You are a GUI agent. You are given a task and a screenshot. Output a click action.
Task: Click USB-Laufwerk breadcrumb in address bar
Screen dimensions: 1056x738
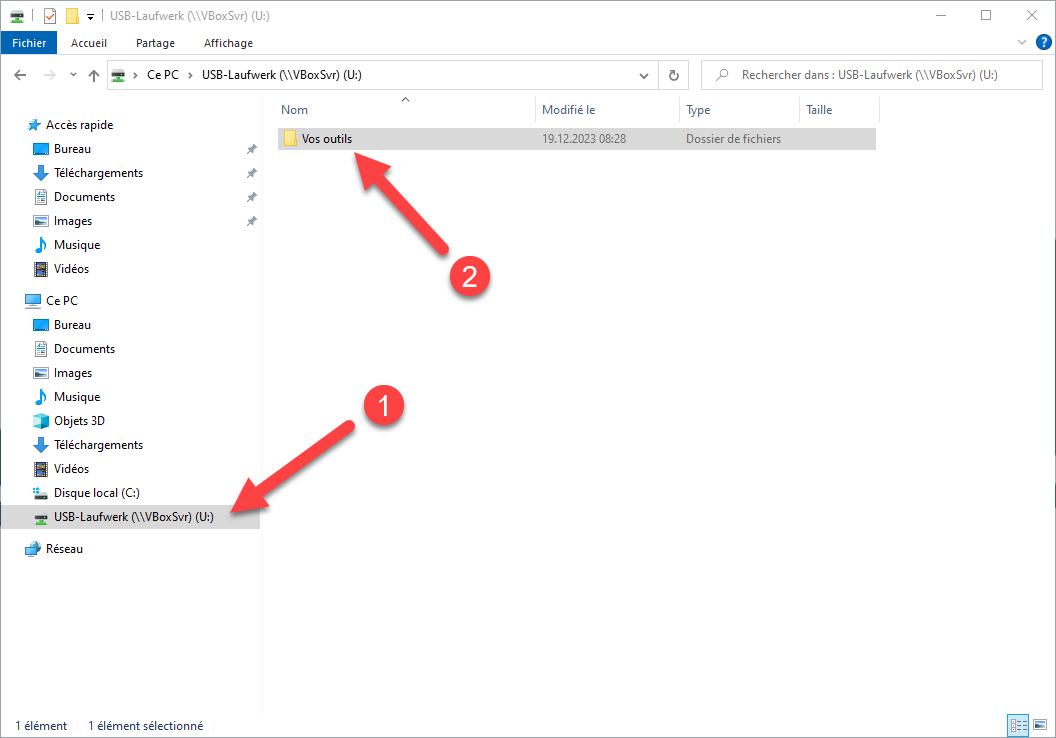(x=282, y=75)
